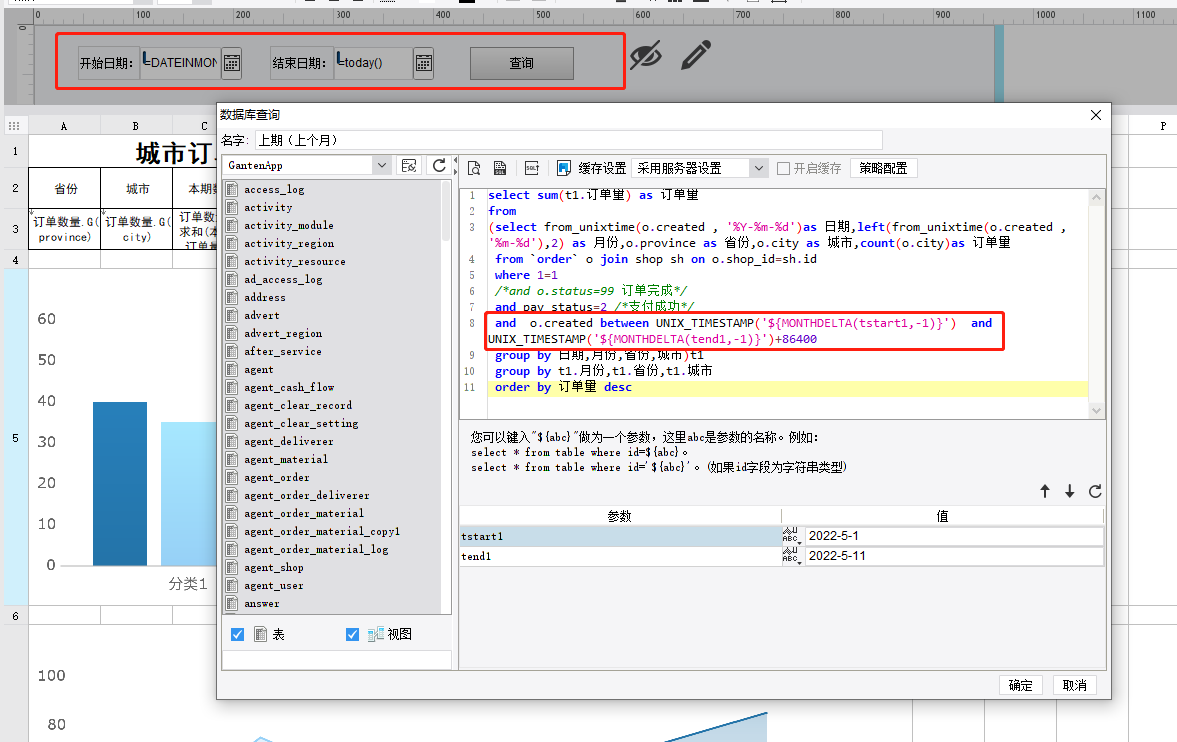1177x742 pixels.
Task: Open the 开始日期 calendar picker icon
Action: pos(232,63)
